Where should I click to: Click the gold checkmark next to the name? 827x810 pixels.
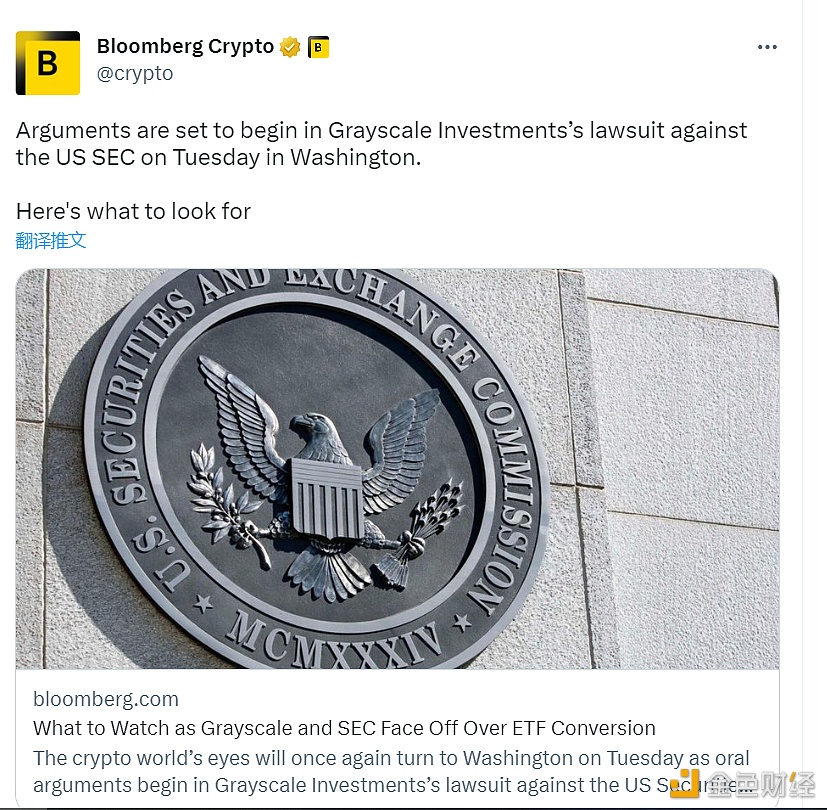289,45
